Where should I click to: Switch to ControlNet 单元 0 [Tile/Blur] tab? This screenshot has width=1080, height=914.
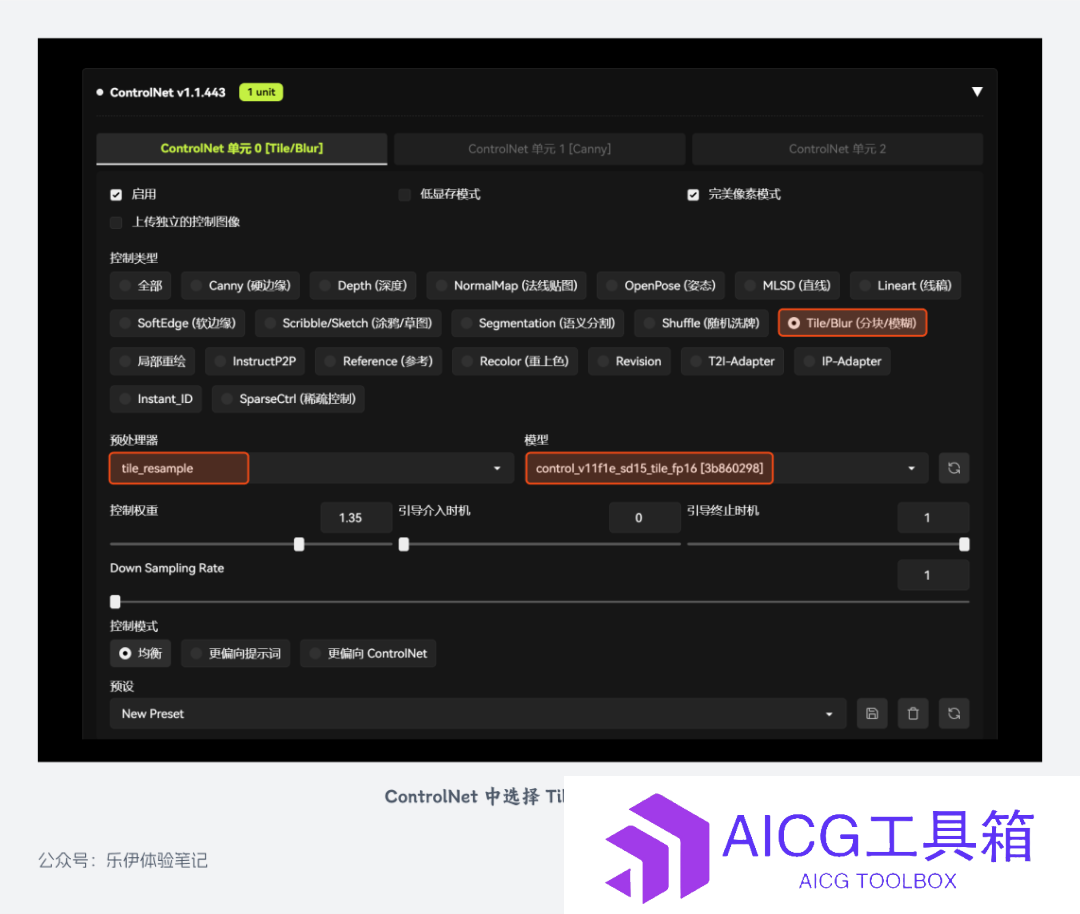click(x=242, y=149)
